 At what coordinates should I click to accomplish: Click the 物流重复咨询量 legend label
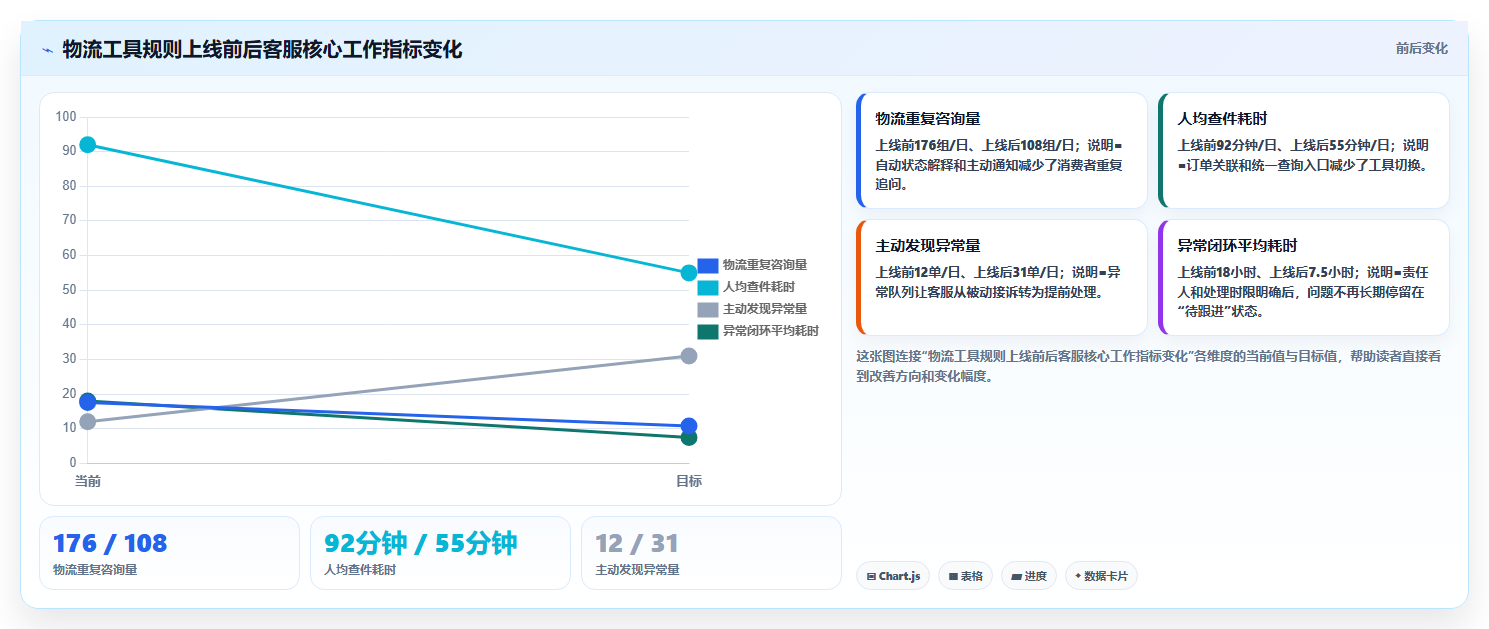(x=765, y=265)
